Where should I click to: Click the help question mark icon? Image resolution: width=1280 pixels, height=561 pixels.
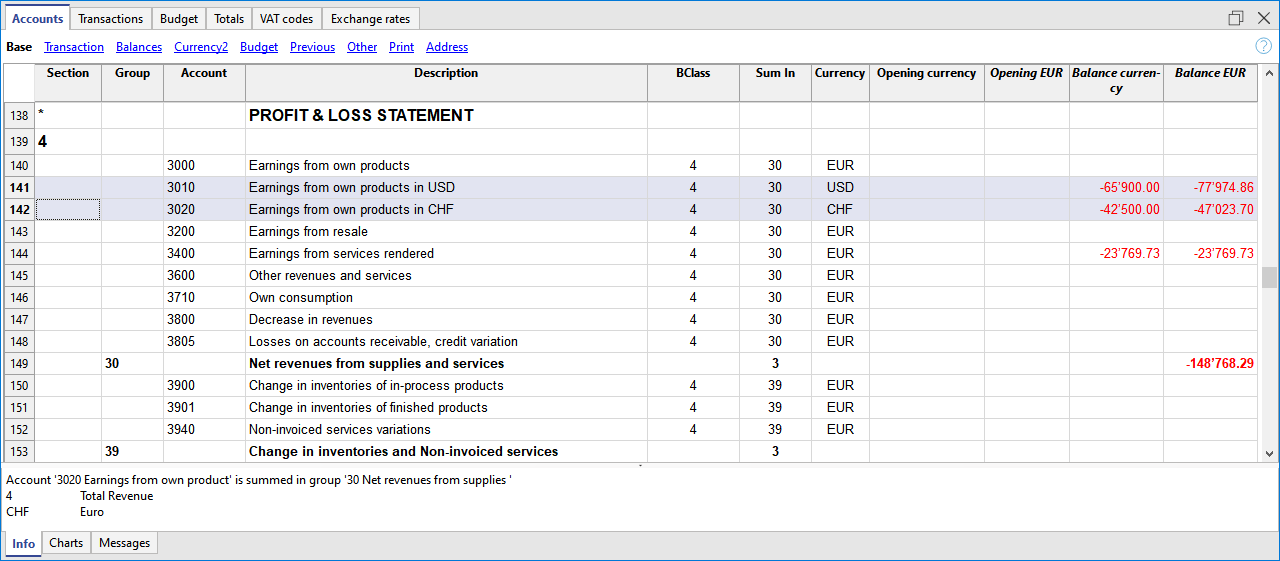pyautogui.click(x=1263, y=46)
